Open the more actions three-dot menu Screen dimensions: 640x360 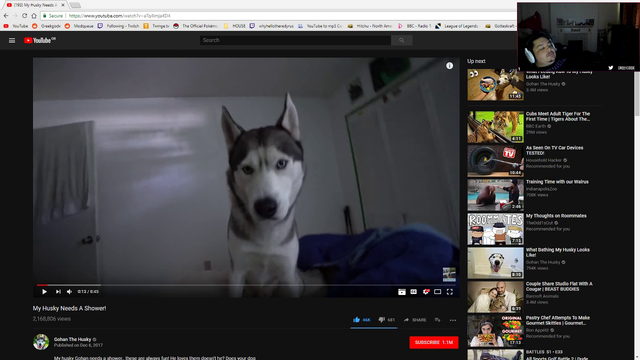click(x=453, y=320)
